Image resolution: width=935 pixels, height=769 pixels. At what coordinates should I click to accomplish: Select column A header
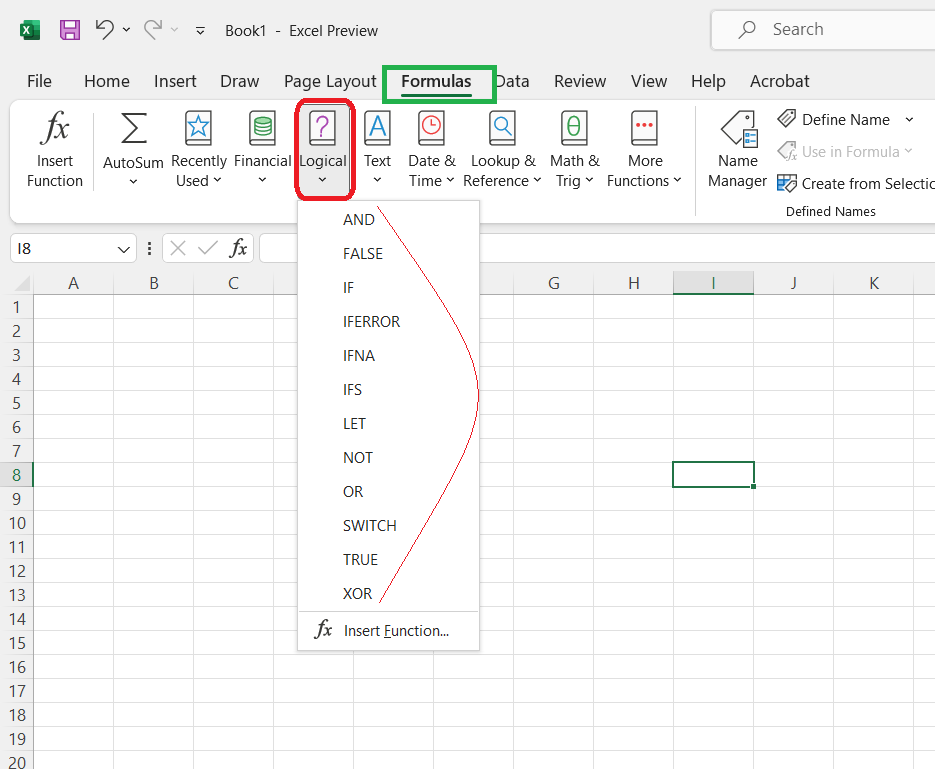[x=73, y=283]
